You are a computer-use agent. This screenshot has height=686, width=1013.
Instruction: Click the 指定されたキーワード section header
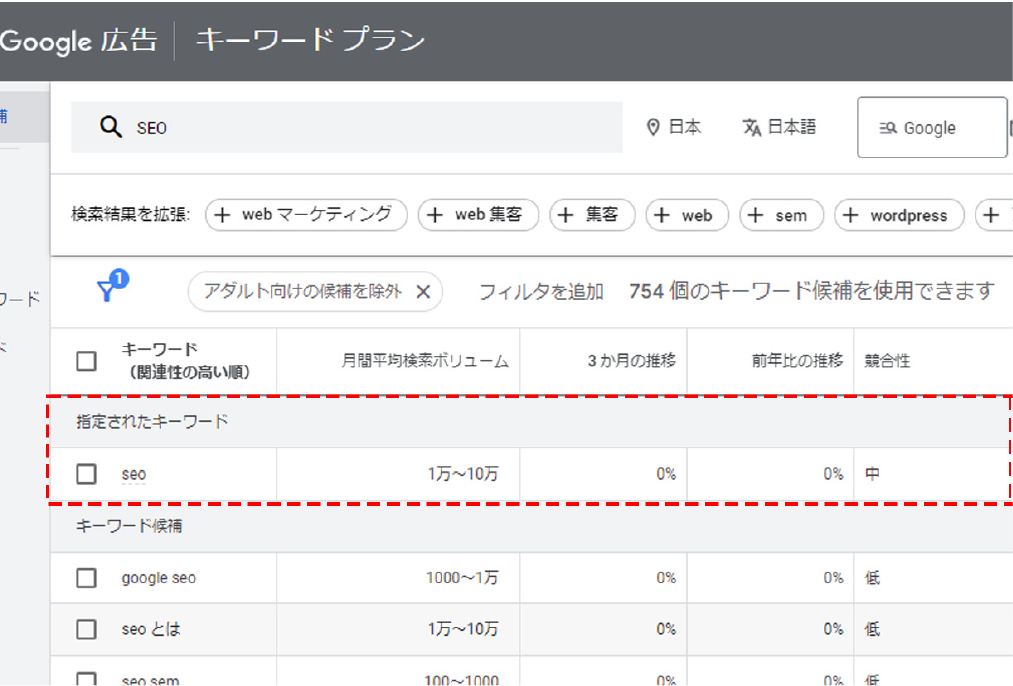152,422
